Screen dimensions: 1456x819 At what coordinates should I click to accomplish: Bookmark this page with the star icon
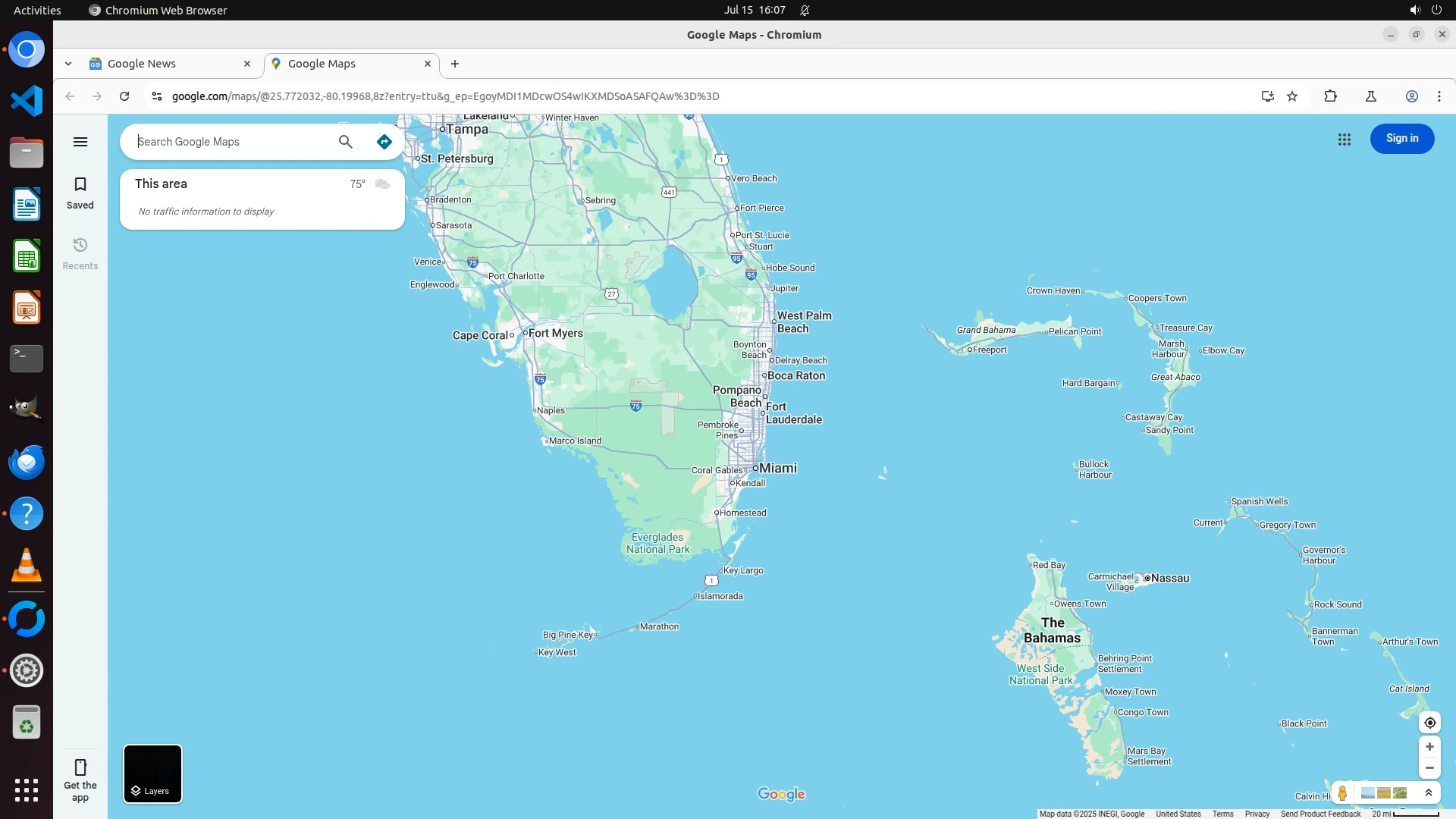tap(1292, 96)
